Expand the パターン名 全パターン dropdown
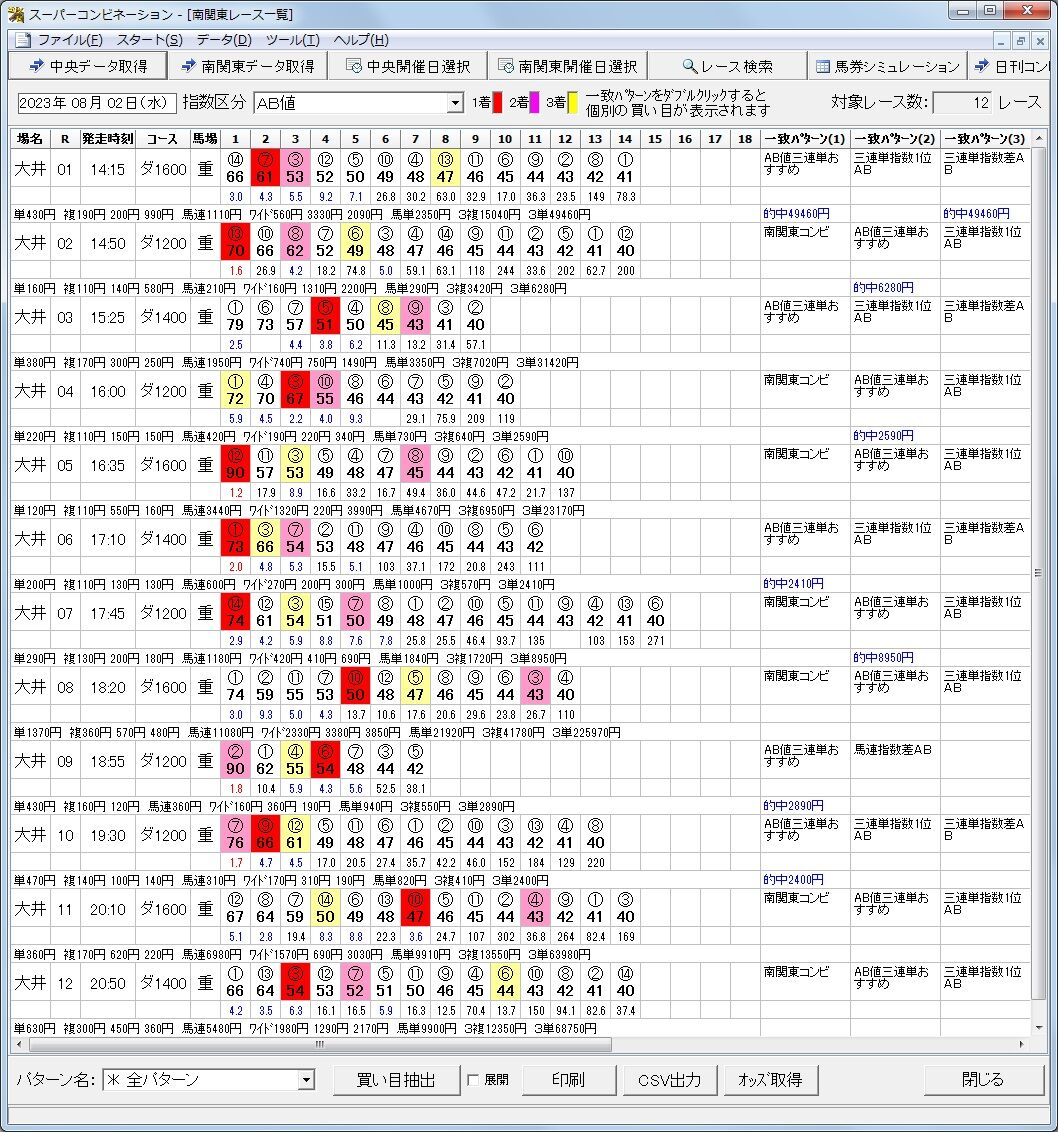 (x=306, y=1080)
